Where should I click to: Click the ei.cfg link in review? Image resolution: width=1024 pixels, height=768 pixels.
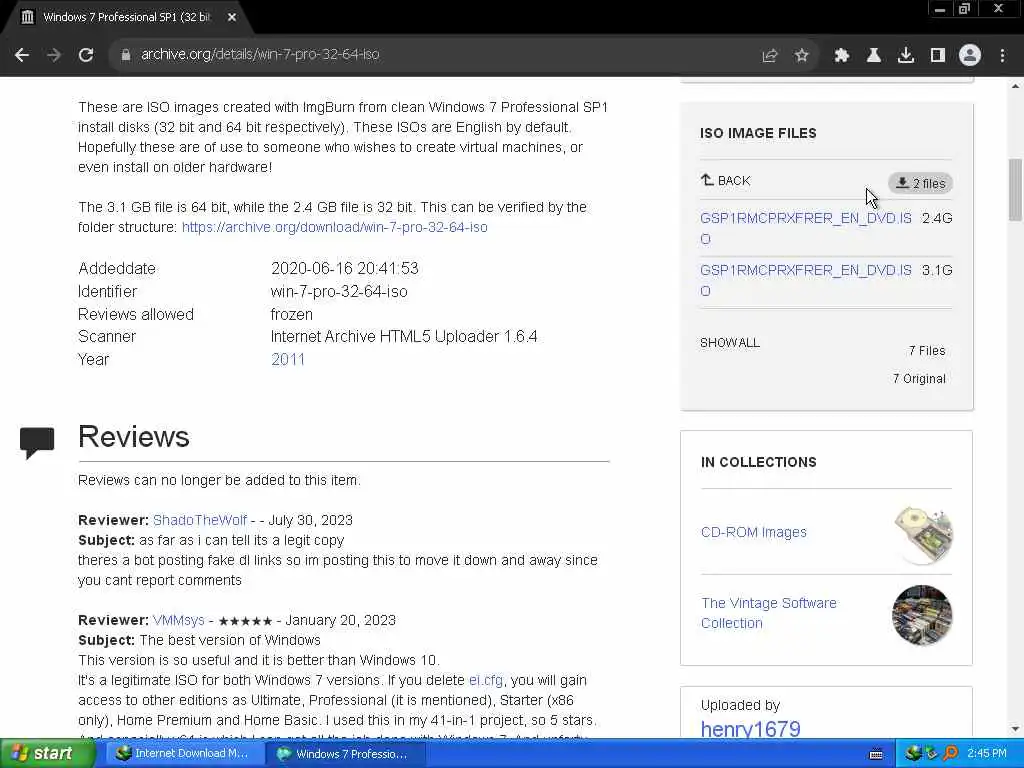pyautogui.click(x=486, y=680)
